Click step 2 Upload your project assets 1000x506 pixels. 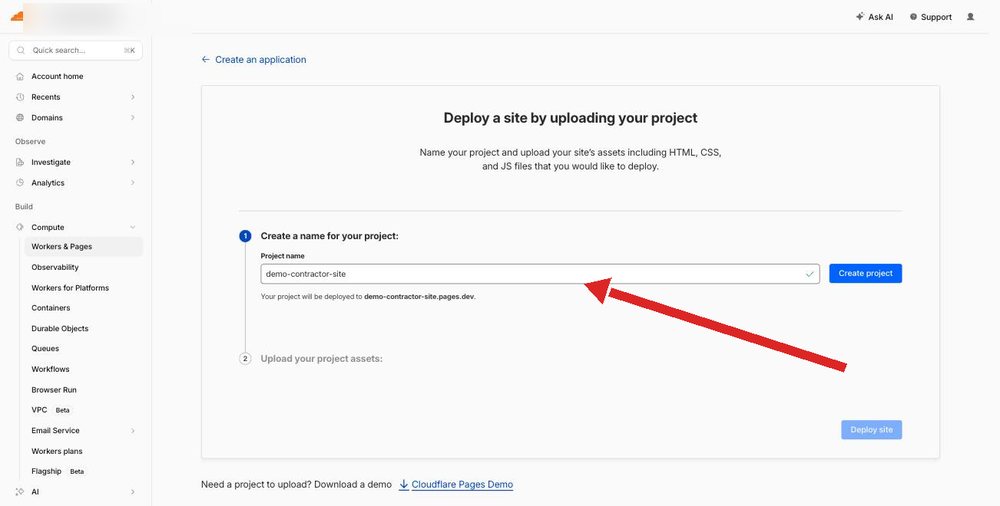(321, 359)
